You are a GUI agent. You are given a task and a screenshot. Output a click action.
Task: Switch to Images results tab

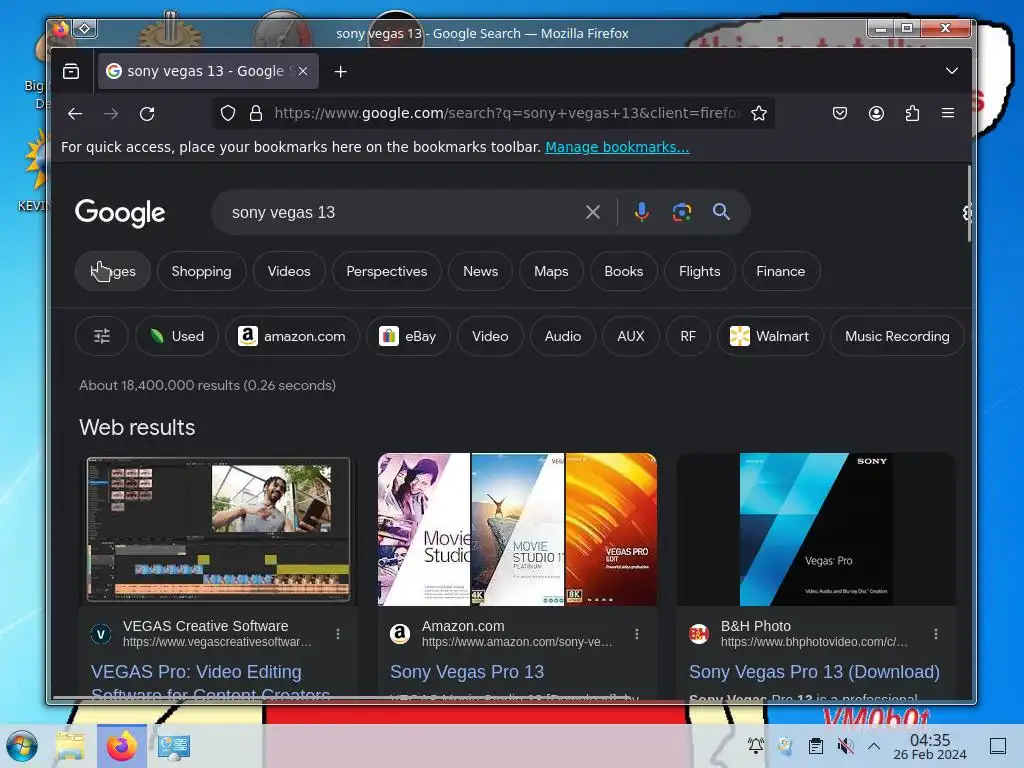point(113,271)
